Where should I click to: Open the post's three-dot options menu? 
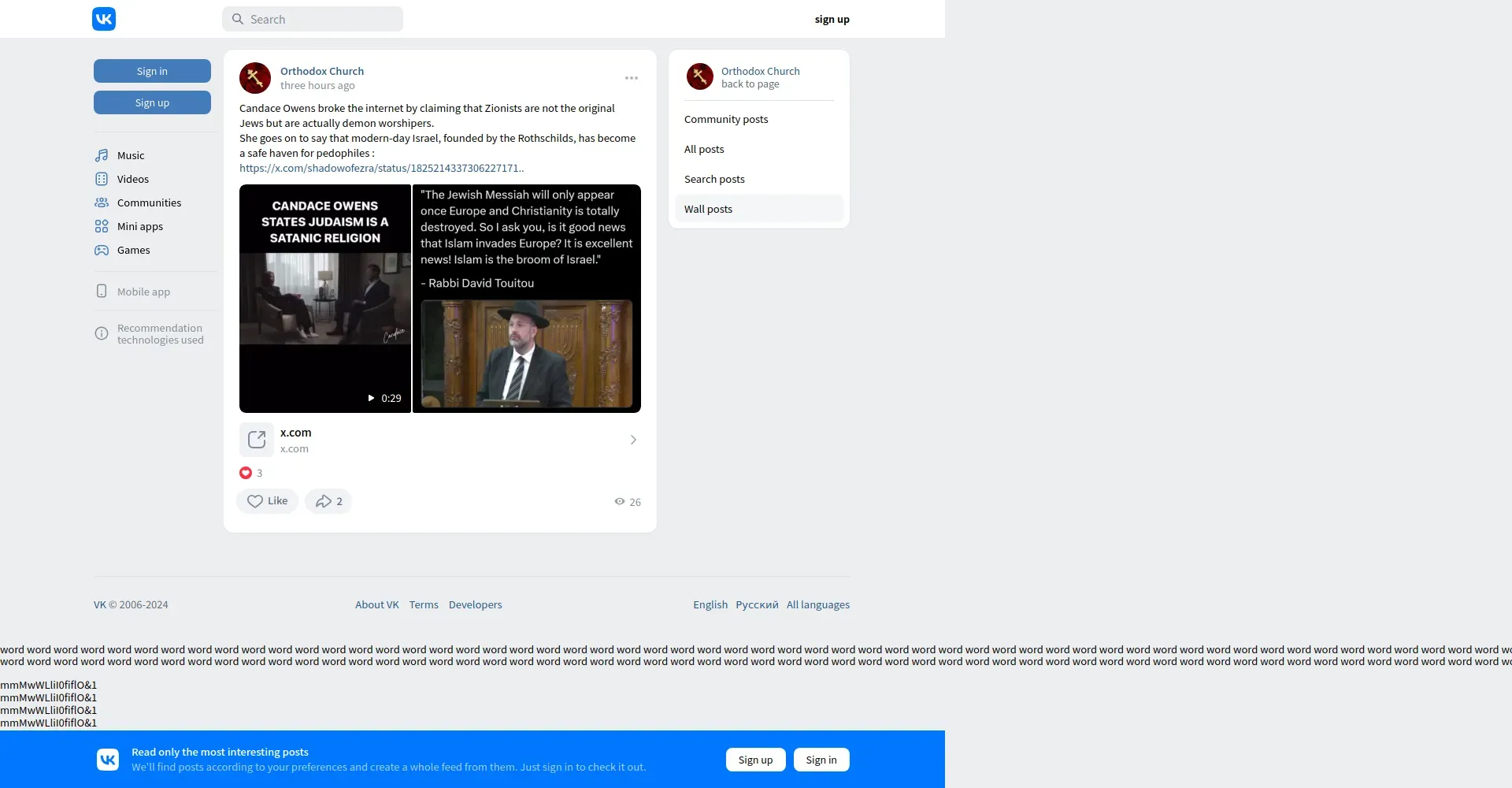pyautogui.click(x=632, y=78)
